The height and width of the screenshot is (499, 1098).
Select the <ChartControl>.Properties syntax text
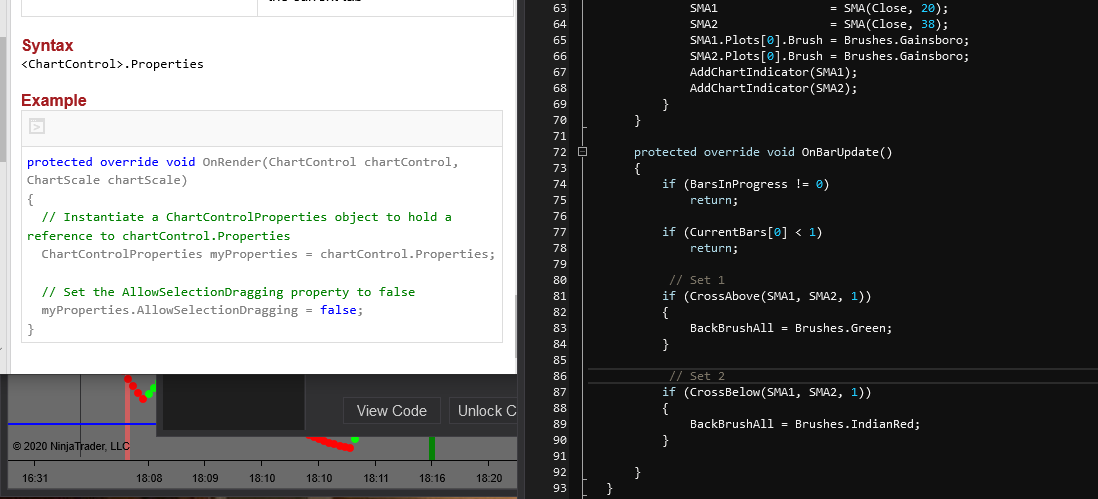(x=113, y=64)
